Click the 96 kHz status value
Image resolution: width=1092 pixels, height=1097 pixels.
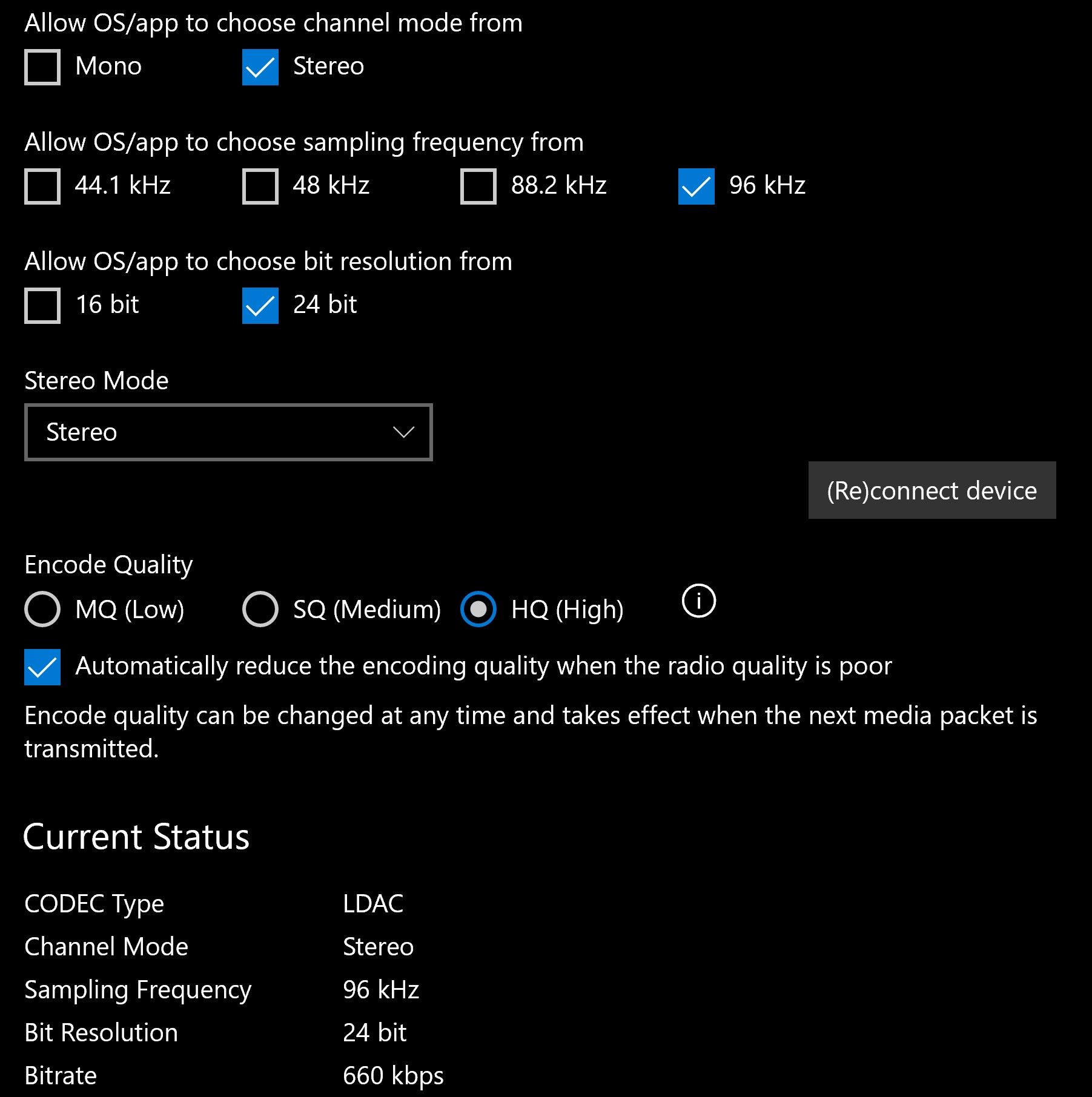click(x=381, y=990)
